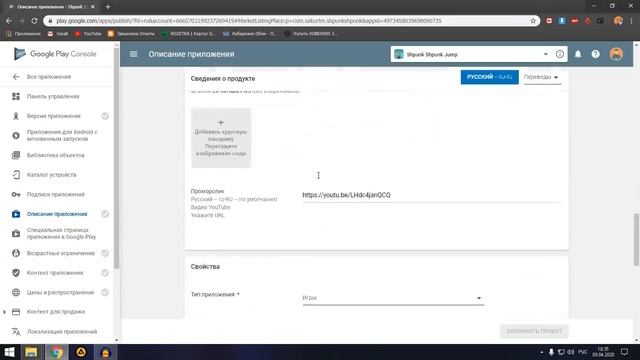This screenshot has height=360, width=640.
Task: Open Chrome profile avatar in toolbar
Action: [618, 21]
